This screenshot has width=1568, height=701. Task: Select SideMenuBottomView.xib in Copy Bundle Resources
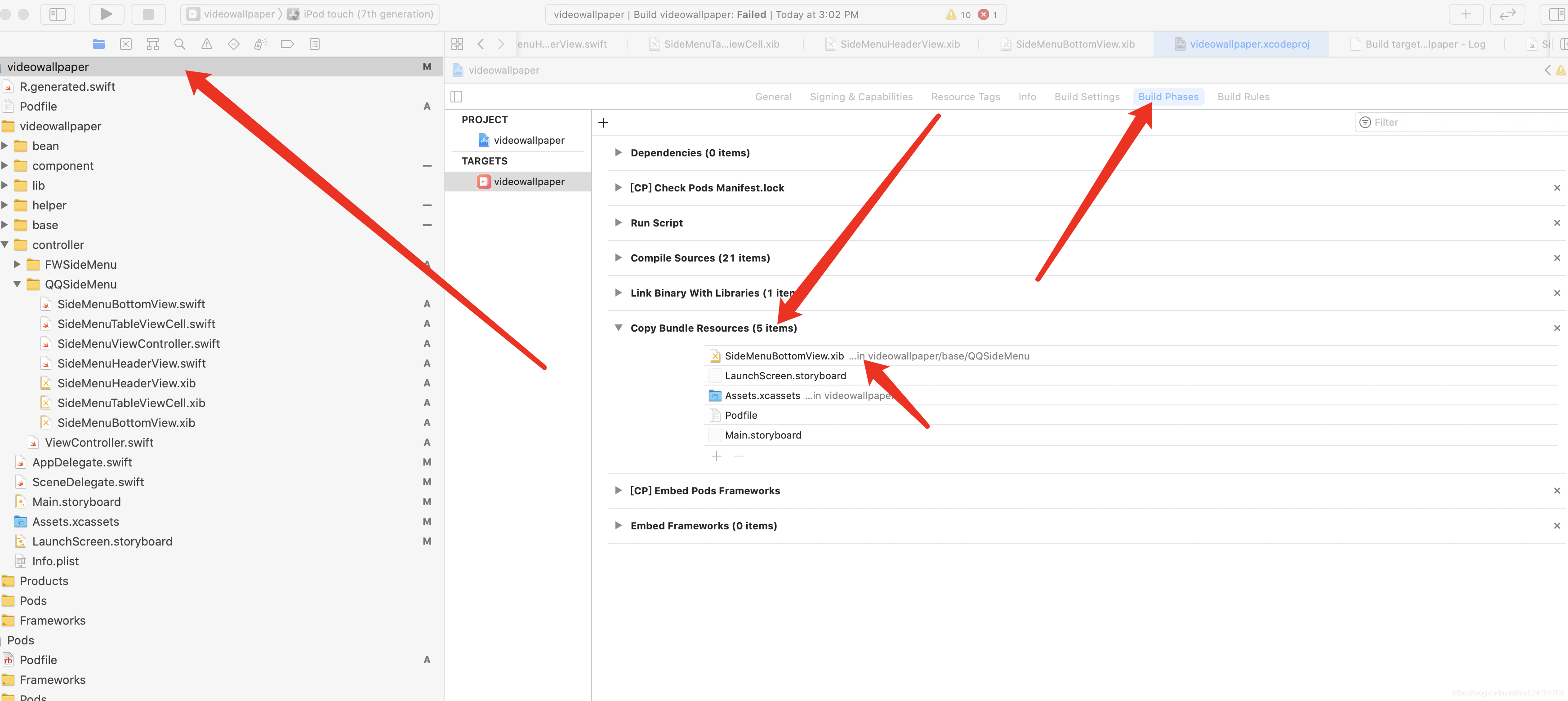(784, 356)
